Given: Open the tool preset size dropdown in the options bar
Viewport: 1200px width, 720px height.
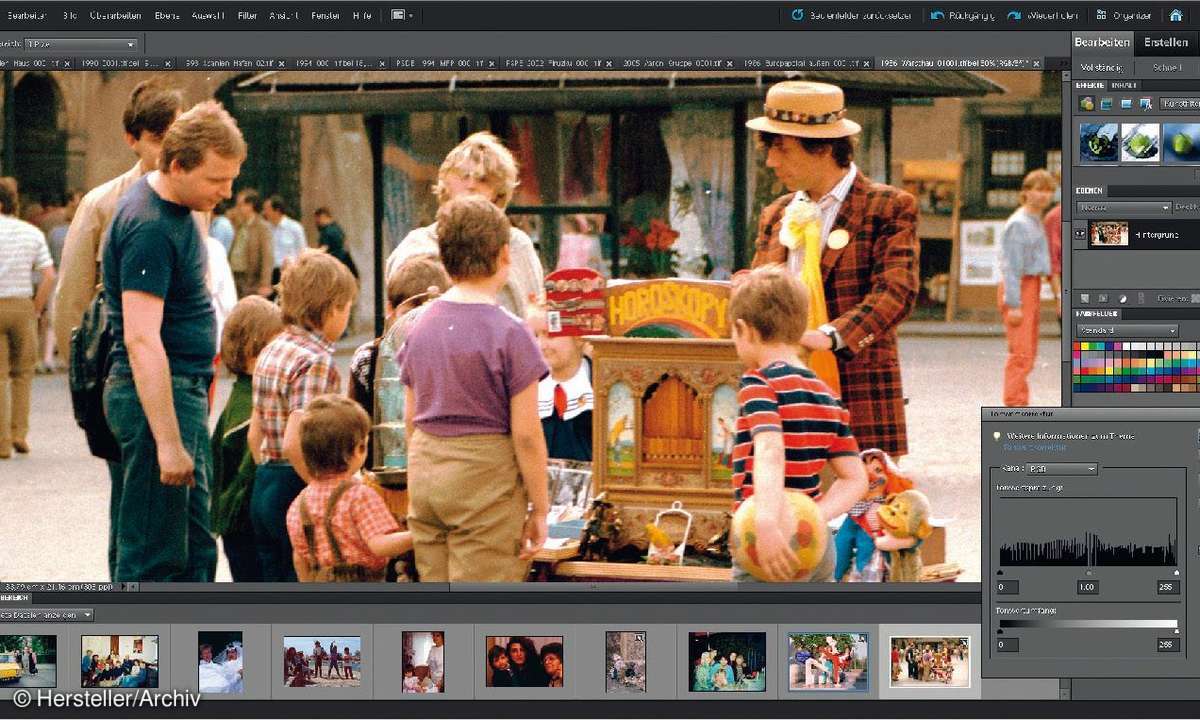Looking at the screenshot, I should point(81,44).
